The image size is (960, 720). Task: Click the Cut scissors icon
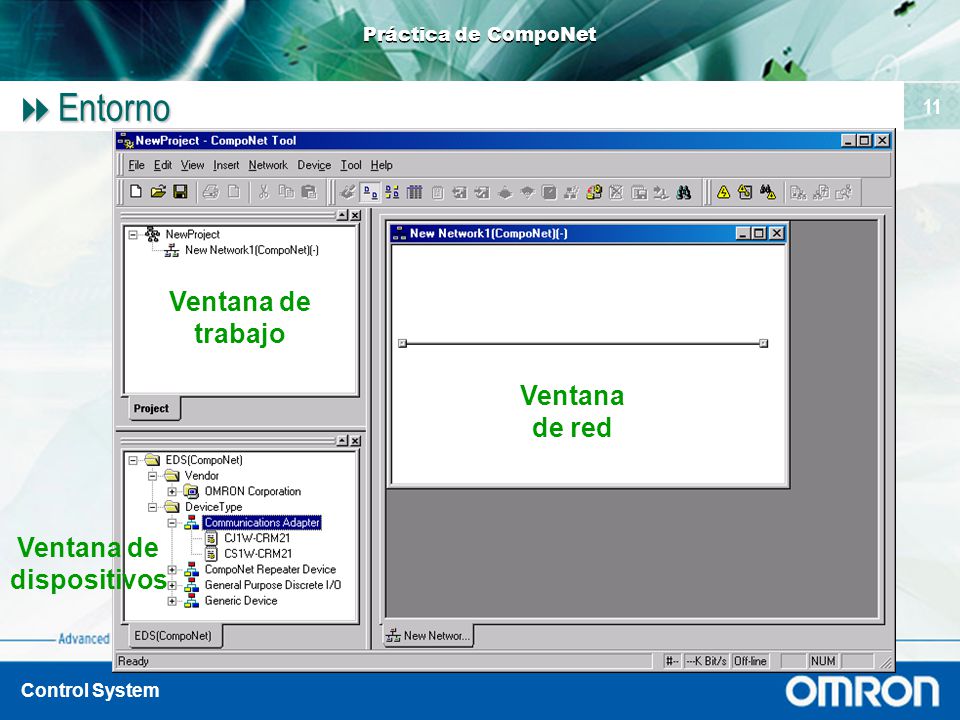(264, 192)
